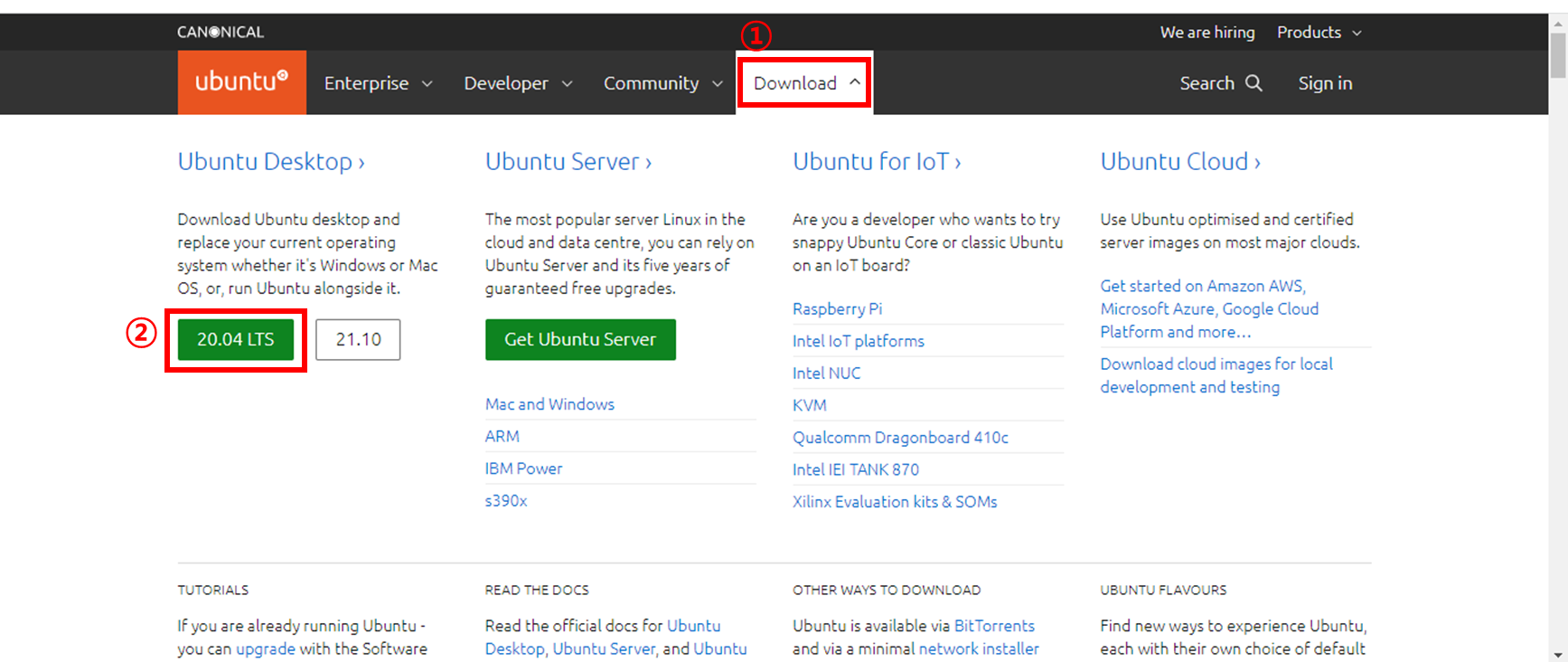Screen dimensions: 1568x662
Task: Select the 21.10 version button
Action: (x=358, y=339)
